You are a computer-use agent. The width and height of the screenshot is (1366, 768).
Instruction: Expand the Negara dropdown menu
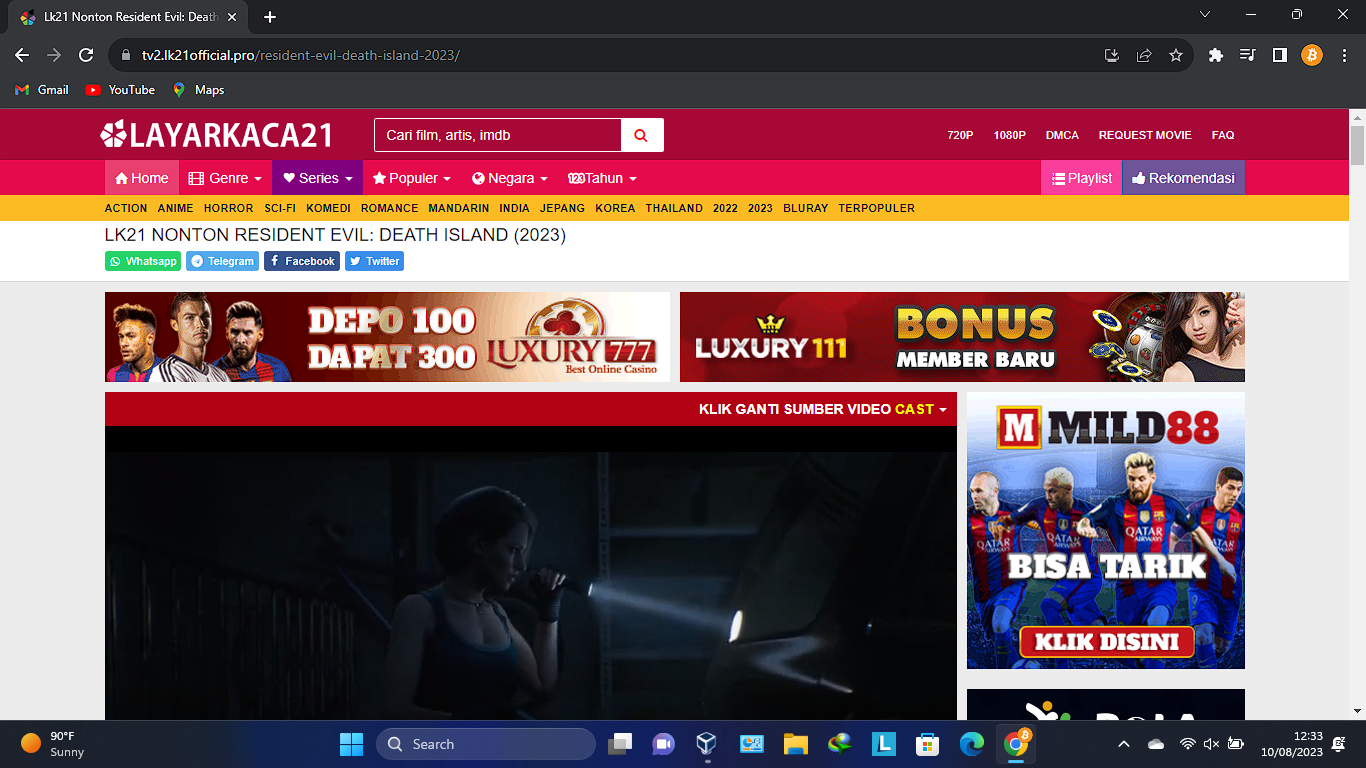tap(510, 178)
